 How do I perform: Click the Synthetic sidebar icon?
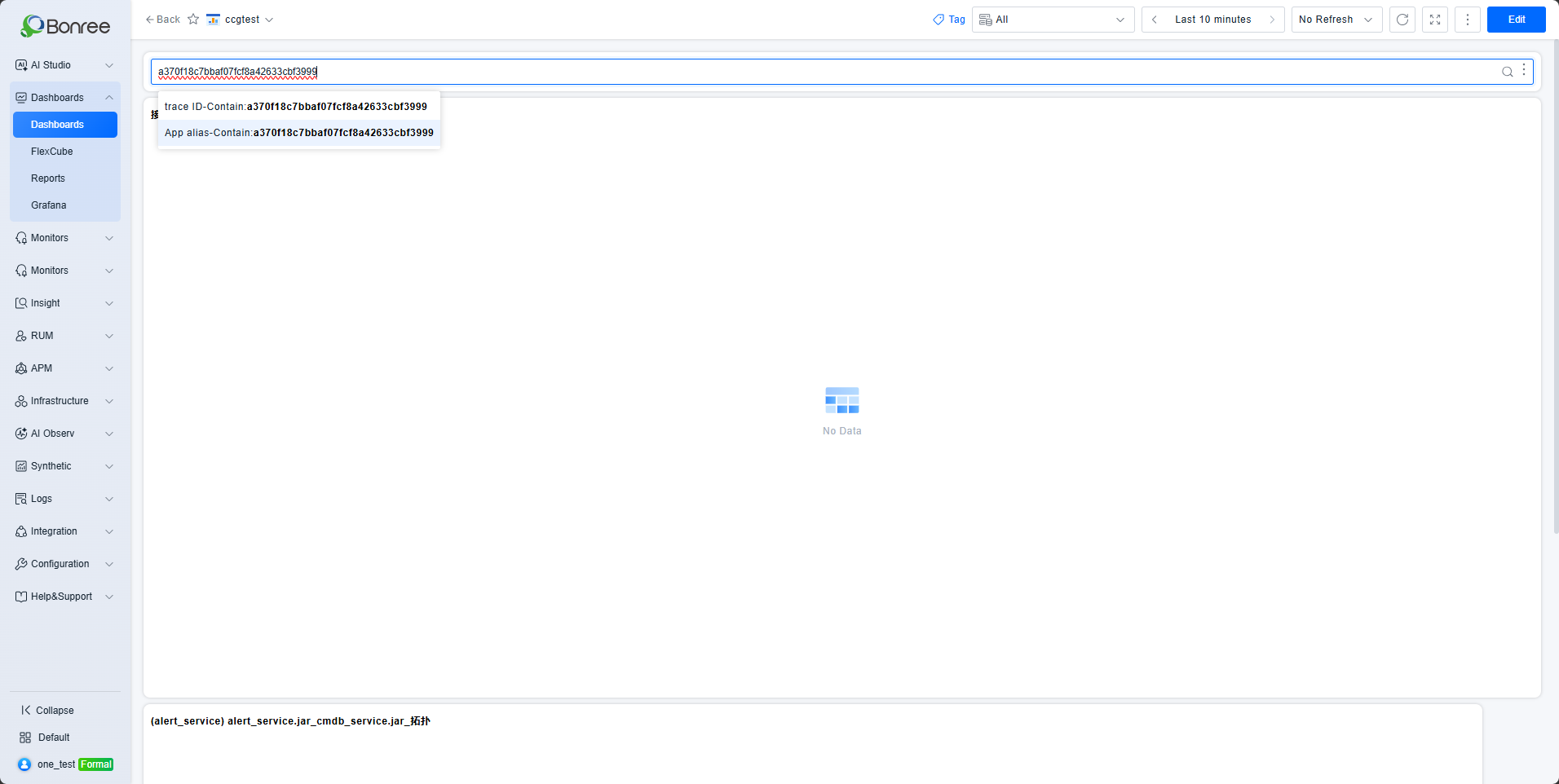[x=21, y=466]
